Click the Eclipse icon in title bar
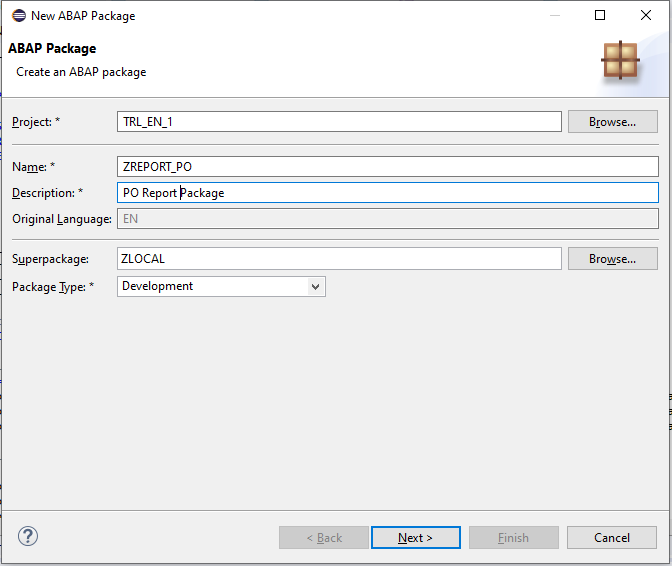This screenshot has width=672, height=566. [x=19, y=16]
